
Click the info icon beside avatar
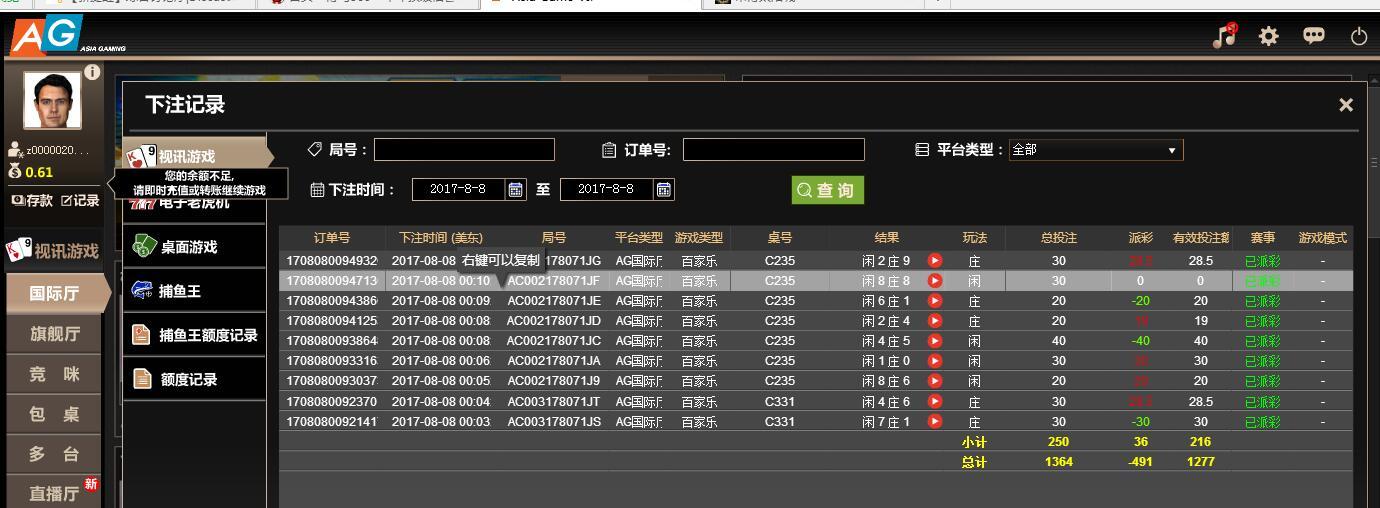[92, 72]
